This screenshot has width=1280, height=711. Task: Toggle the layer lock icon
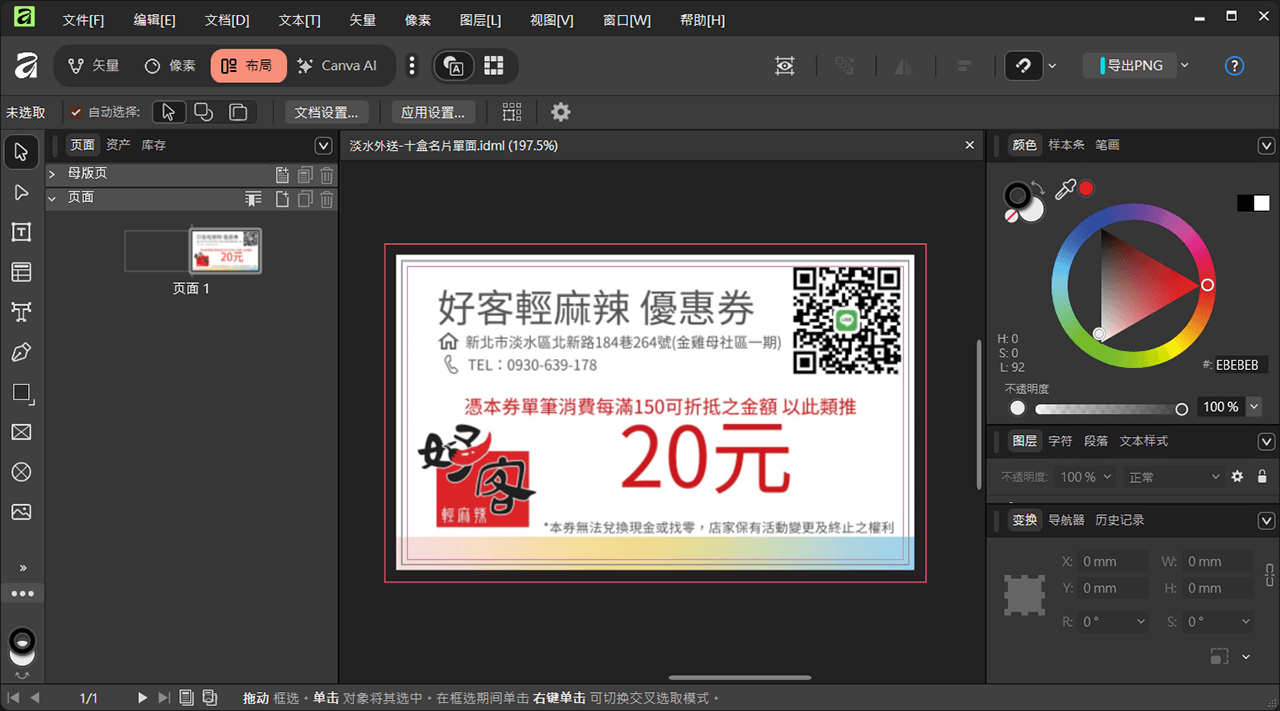click(x=1262, y=477)
